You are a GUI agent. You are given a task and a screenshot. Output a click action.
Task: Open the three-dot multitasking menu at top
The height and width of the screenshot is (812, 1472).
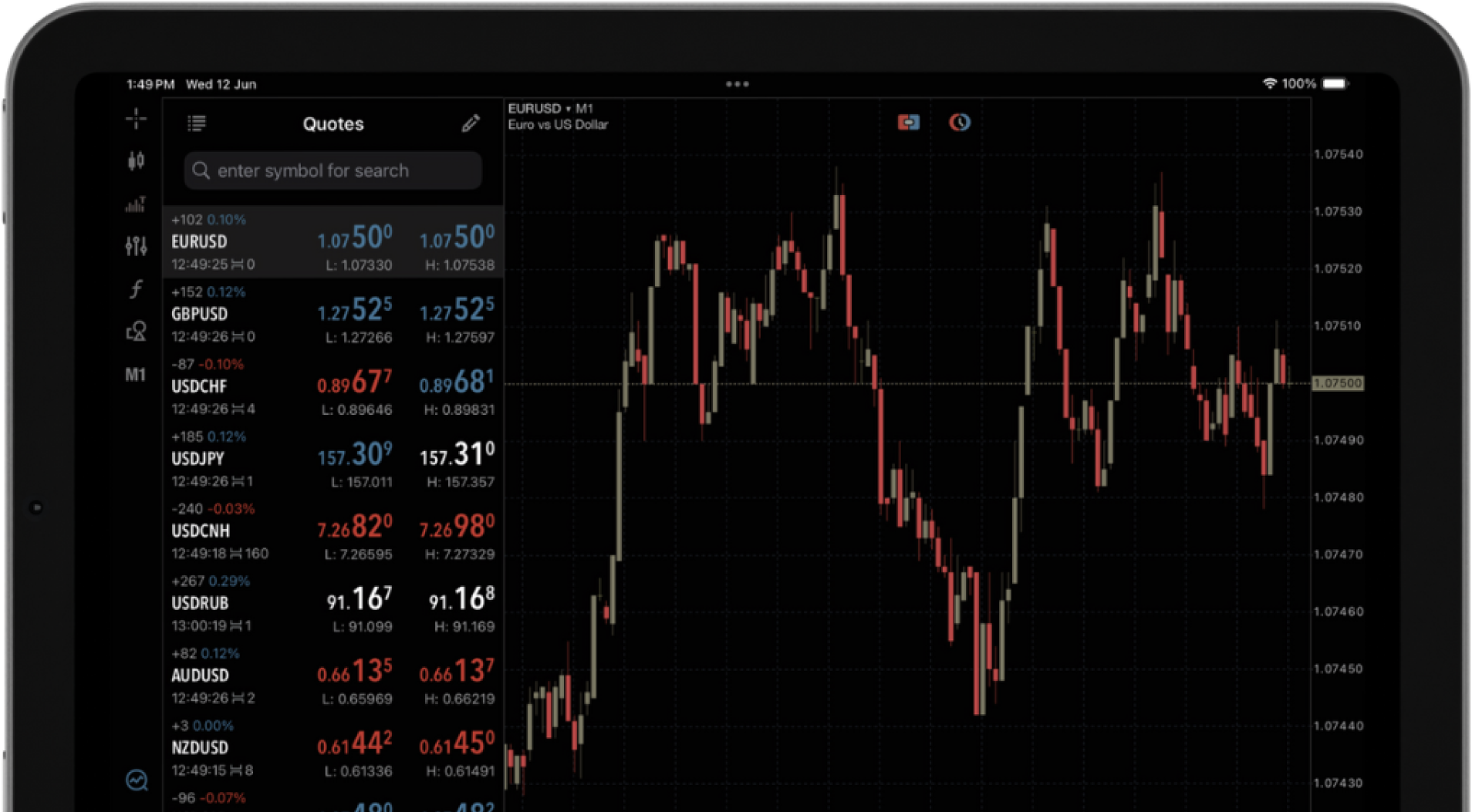737,84
